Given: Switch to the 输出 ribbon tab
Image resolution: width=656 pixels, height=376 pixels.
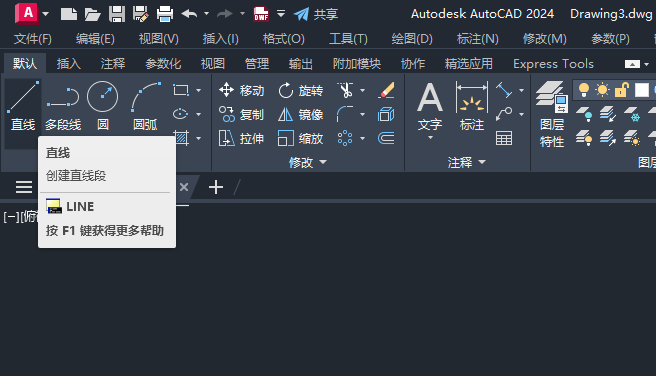Looking at the screenshot, I should pyautogui.click(x=301, y=64).
